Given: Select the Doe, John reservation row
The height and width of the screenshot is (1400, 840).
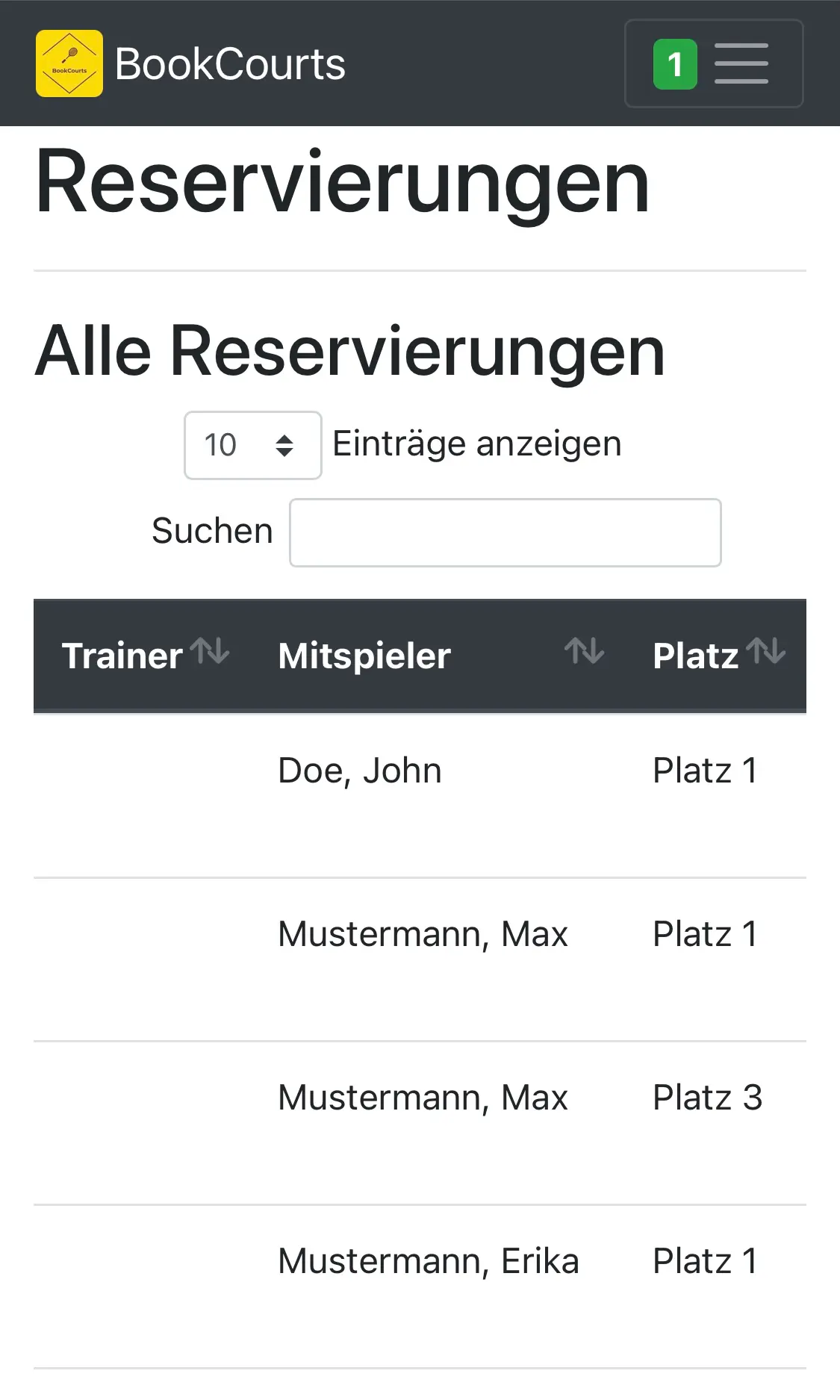Looking at the screenshot, I should pyautogui.click(x=360, y=771).
